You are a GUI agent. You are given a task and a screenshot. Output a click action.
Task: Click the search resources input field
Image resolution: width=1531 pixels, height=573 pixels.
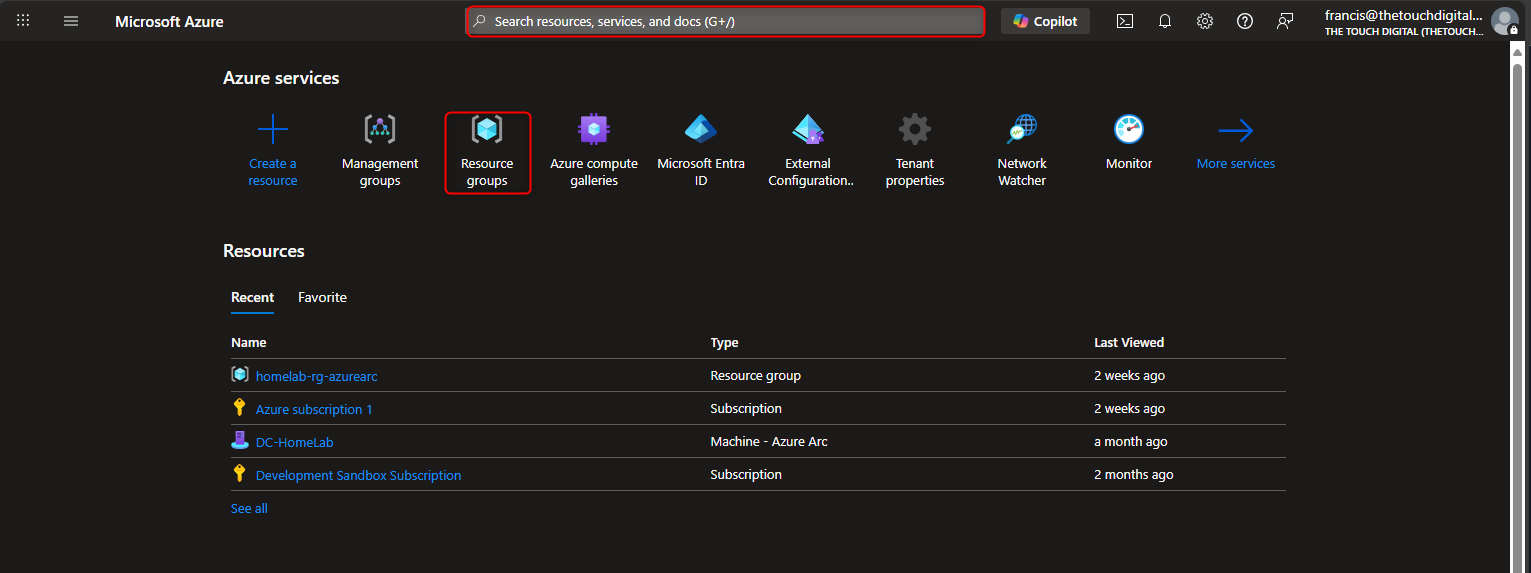coord(726,21)
